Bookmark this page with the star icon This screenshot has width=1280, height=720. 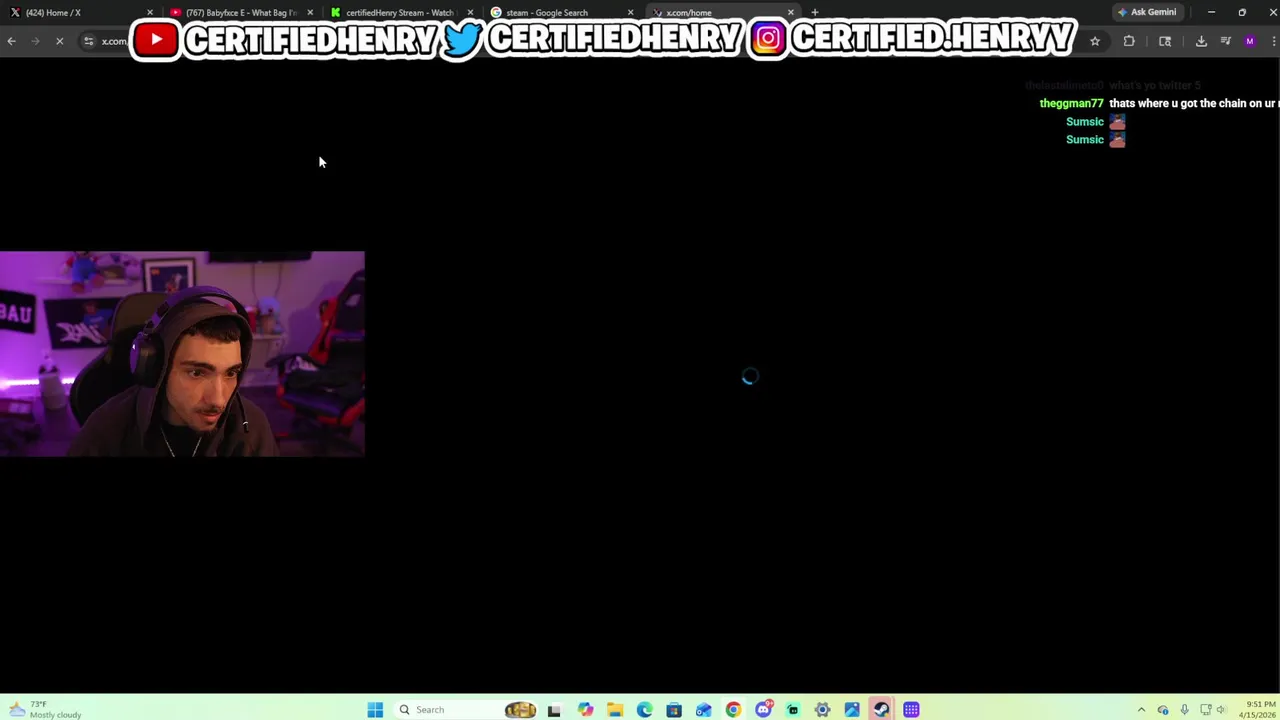[x=1095, y=41]
